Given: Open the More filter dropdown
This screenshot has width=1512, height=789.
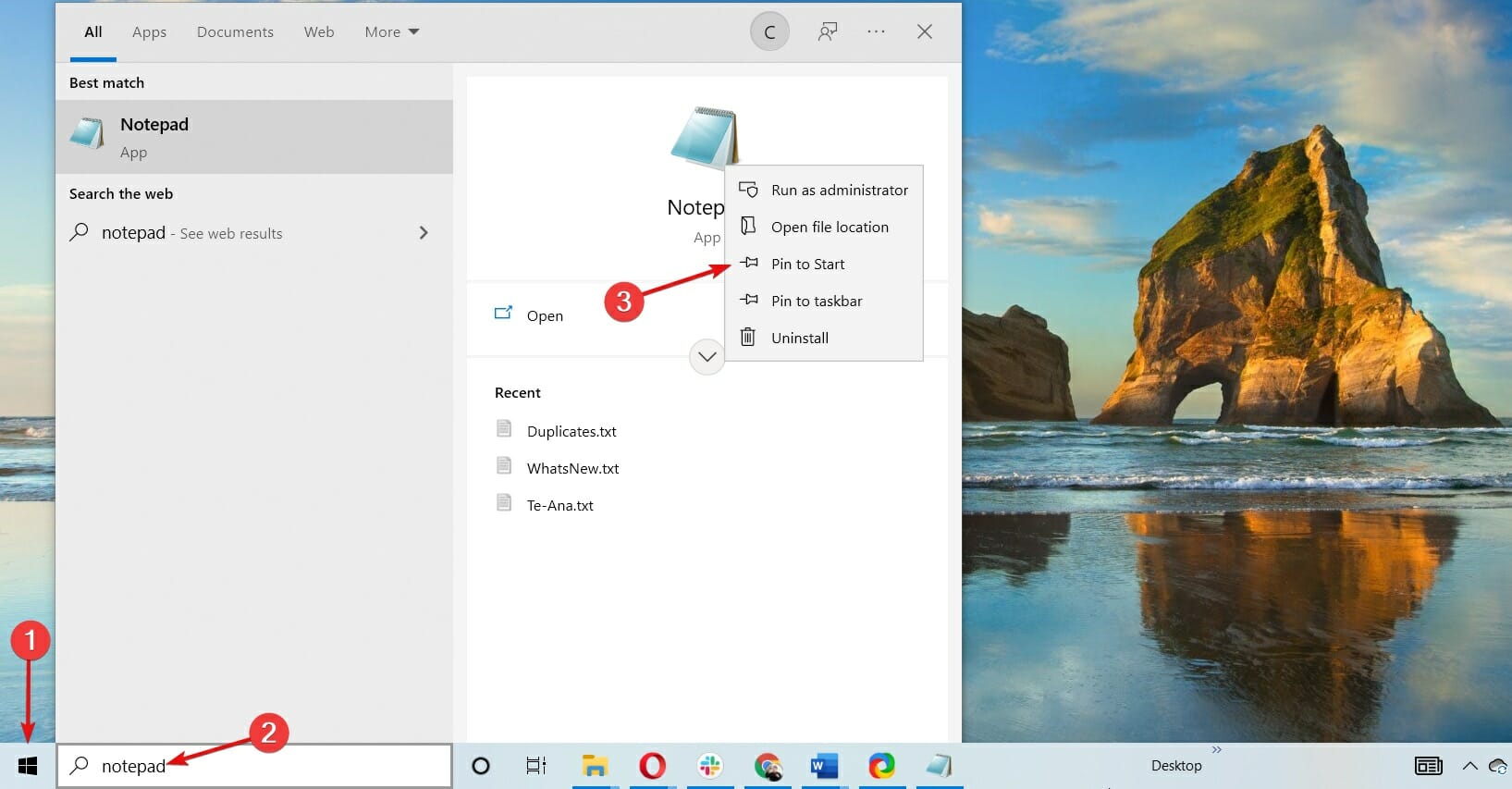Looking at the screenshot, I should (x=391, y=32).
